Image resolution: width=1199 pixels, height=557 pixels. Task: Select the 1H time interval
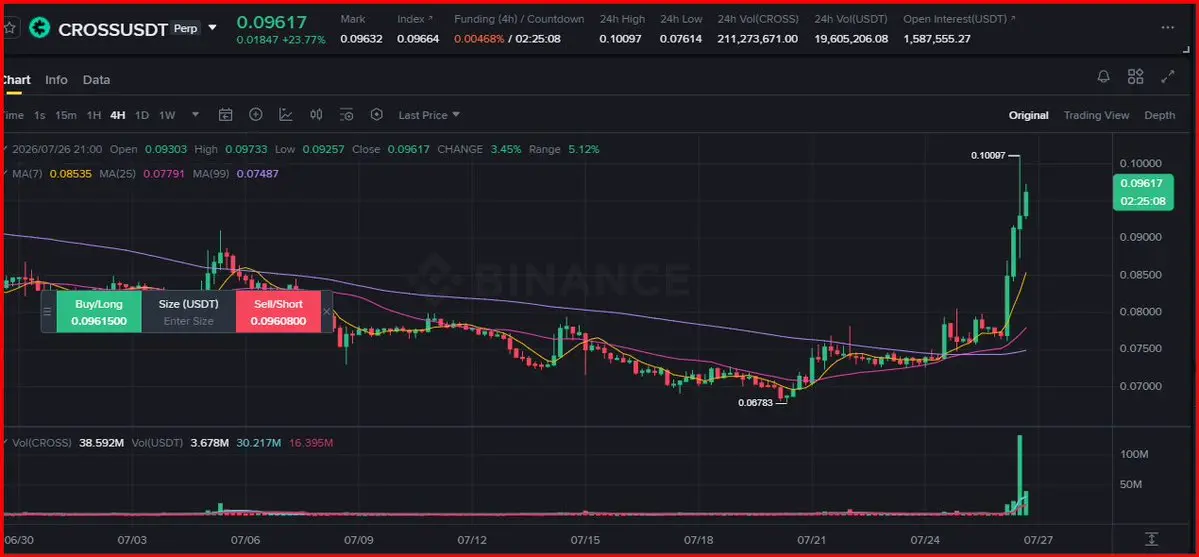click(x=93, y=116)
